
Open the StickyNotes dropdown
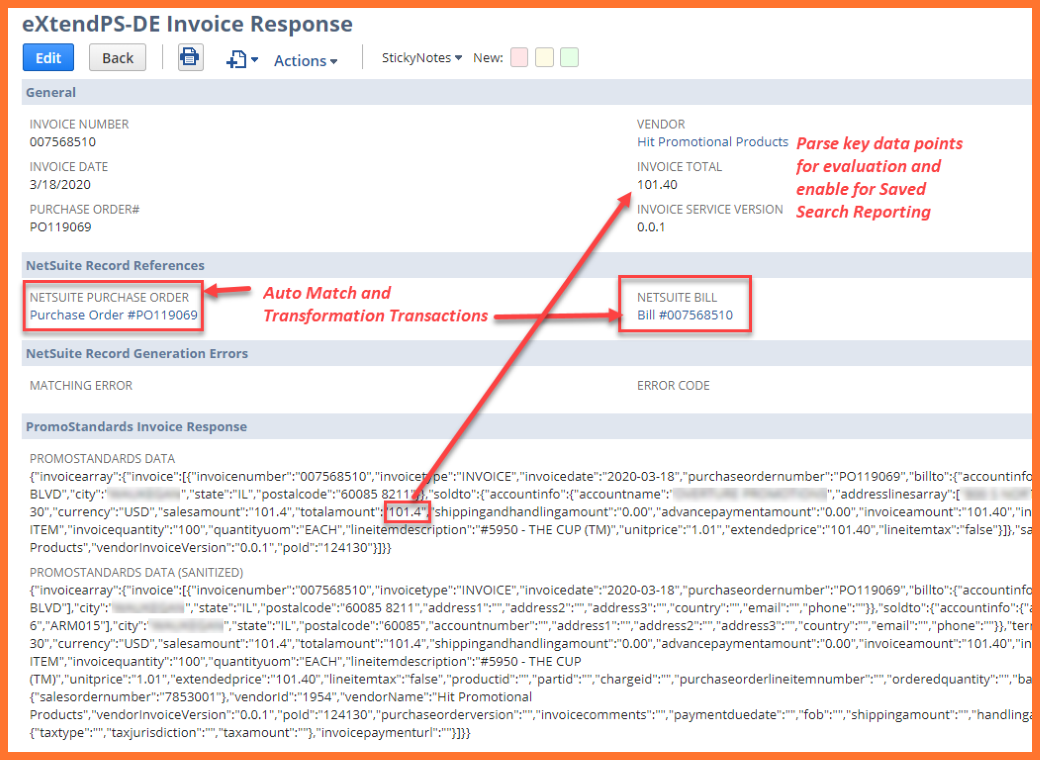(422, 58)
